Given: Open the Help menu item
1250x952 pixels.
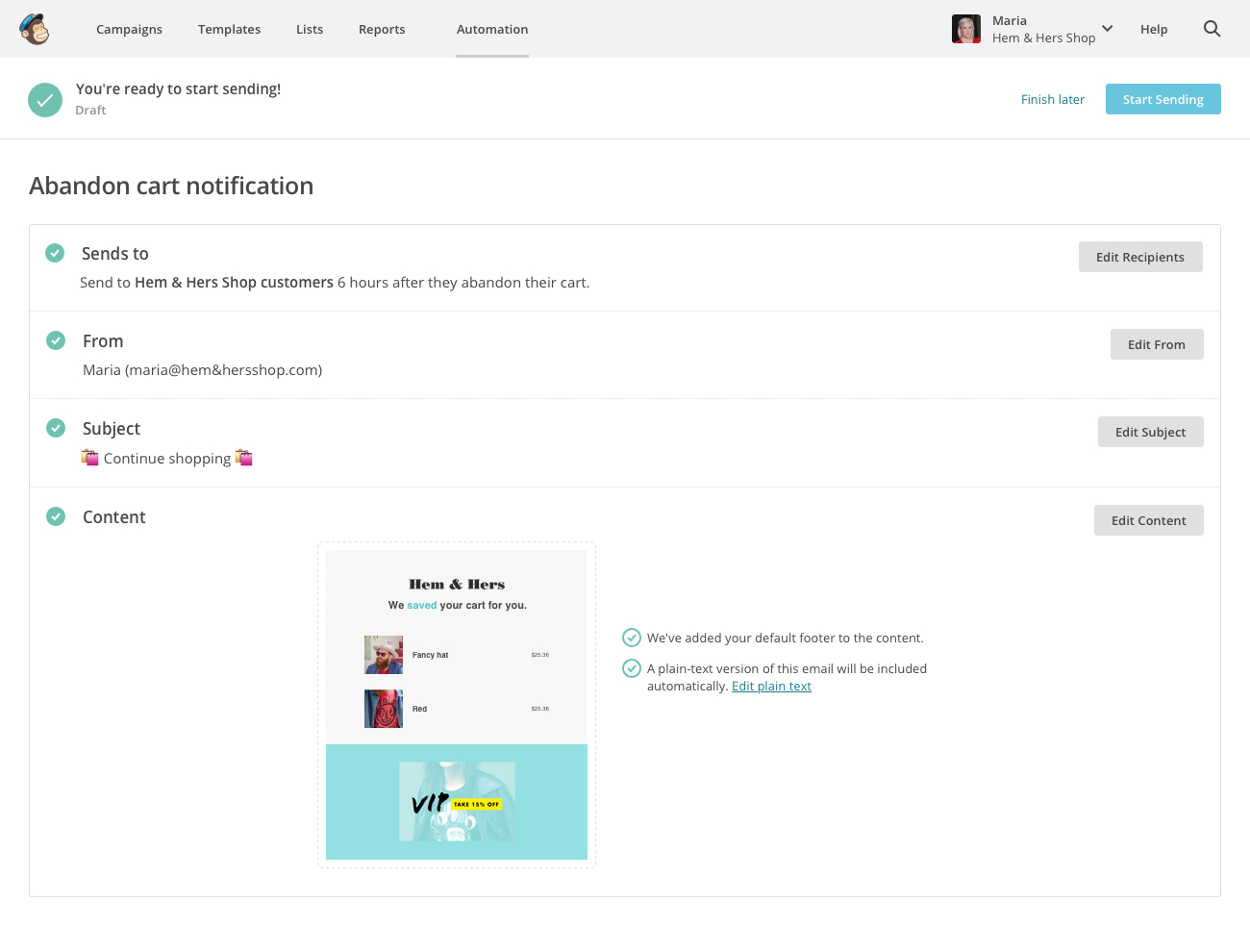Looking at the screenshot, I should pos(1154,30).
